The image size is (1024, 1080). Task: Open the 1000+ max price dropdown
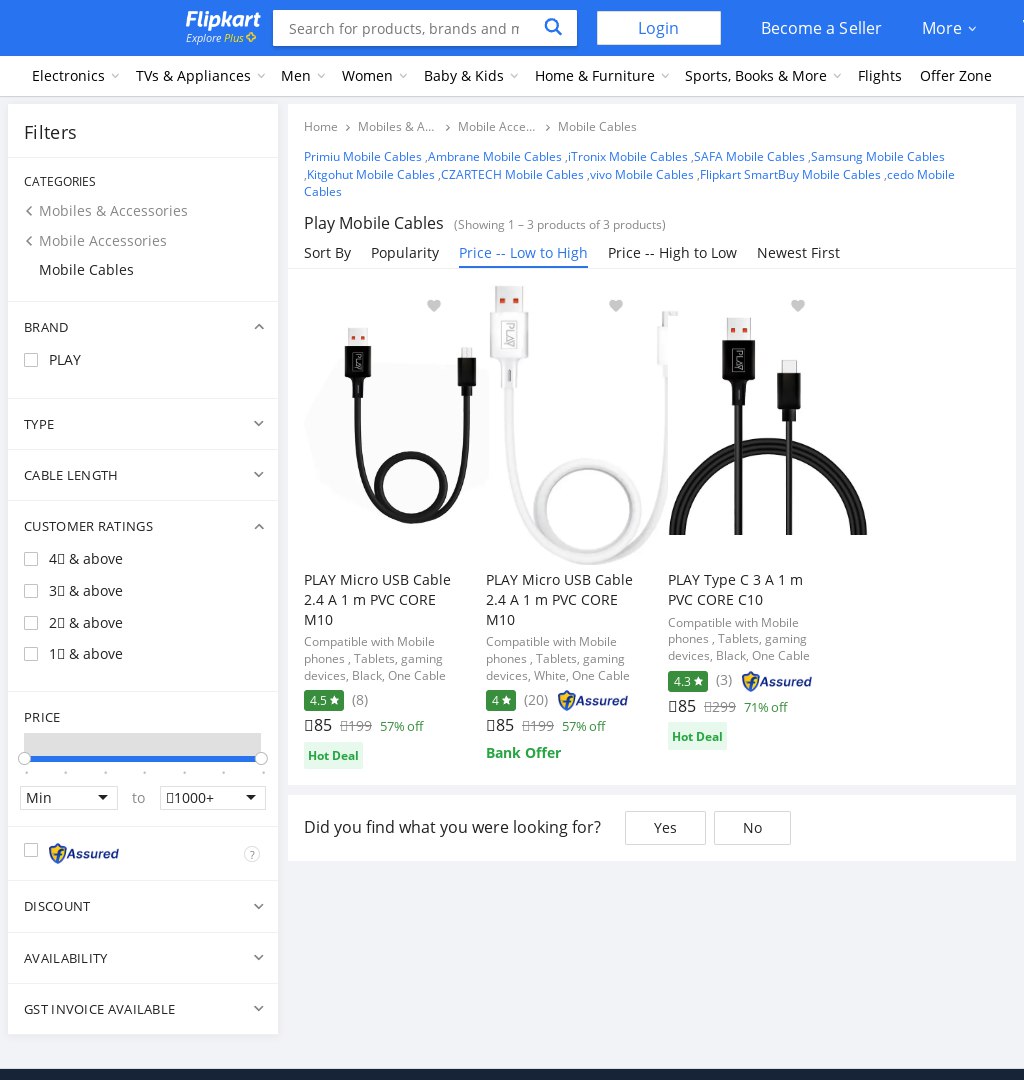[x=213, y=798]
